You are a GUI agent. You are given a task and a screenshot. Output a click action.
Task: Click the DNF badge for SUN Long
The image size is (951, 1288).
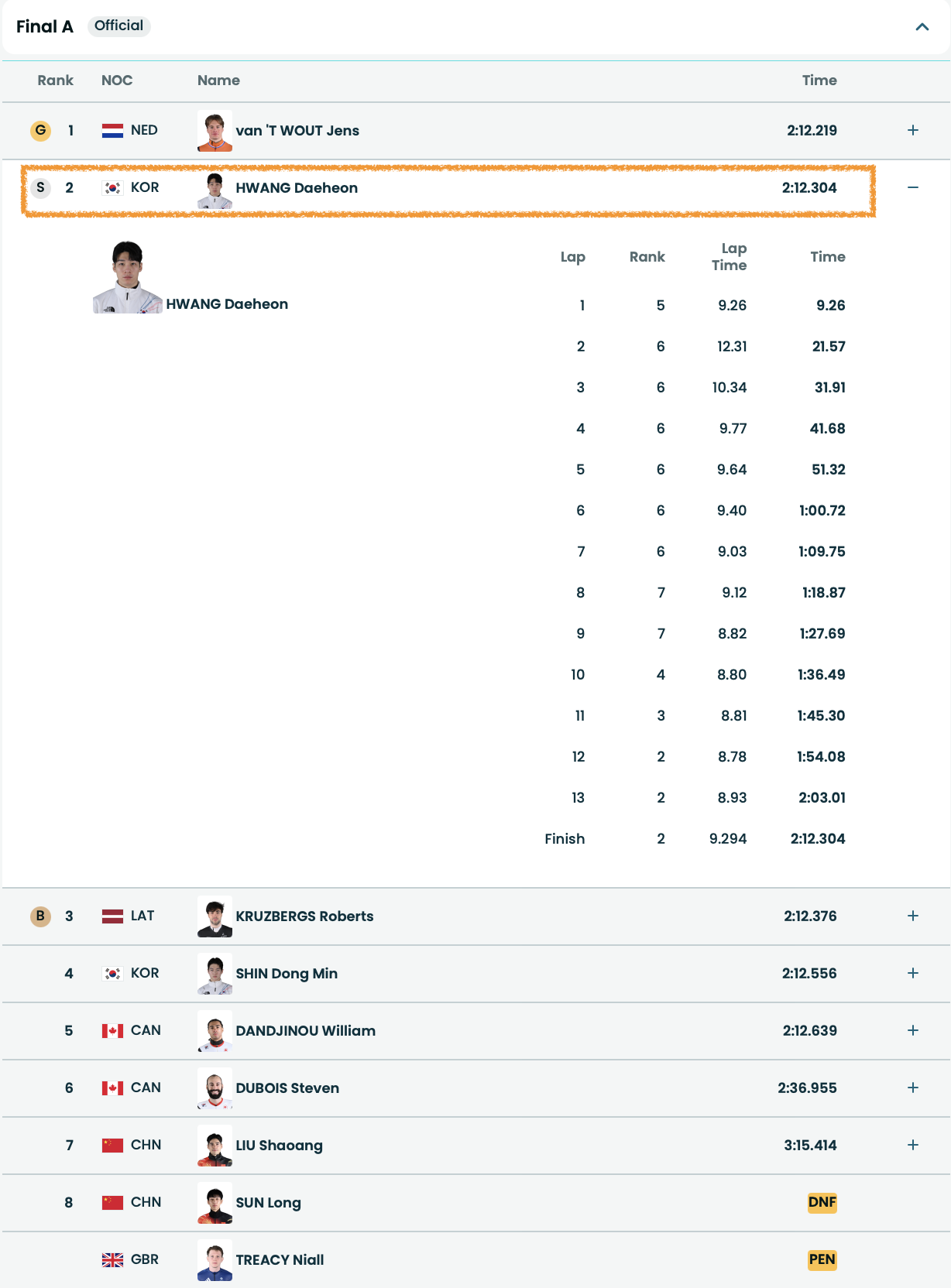click(x=822, y=1202)
